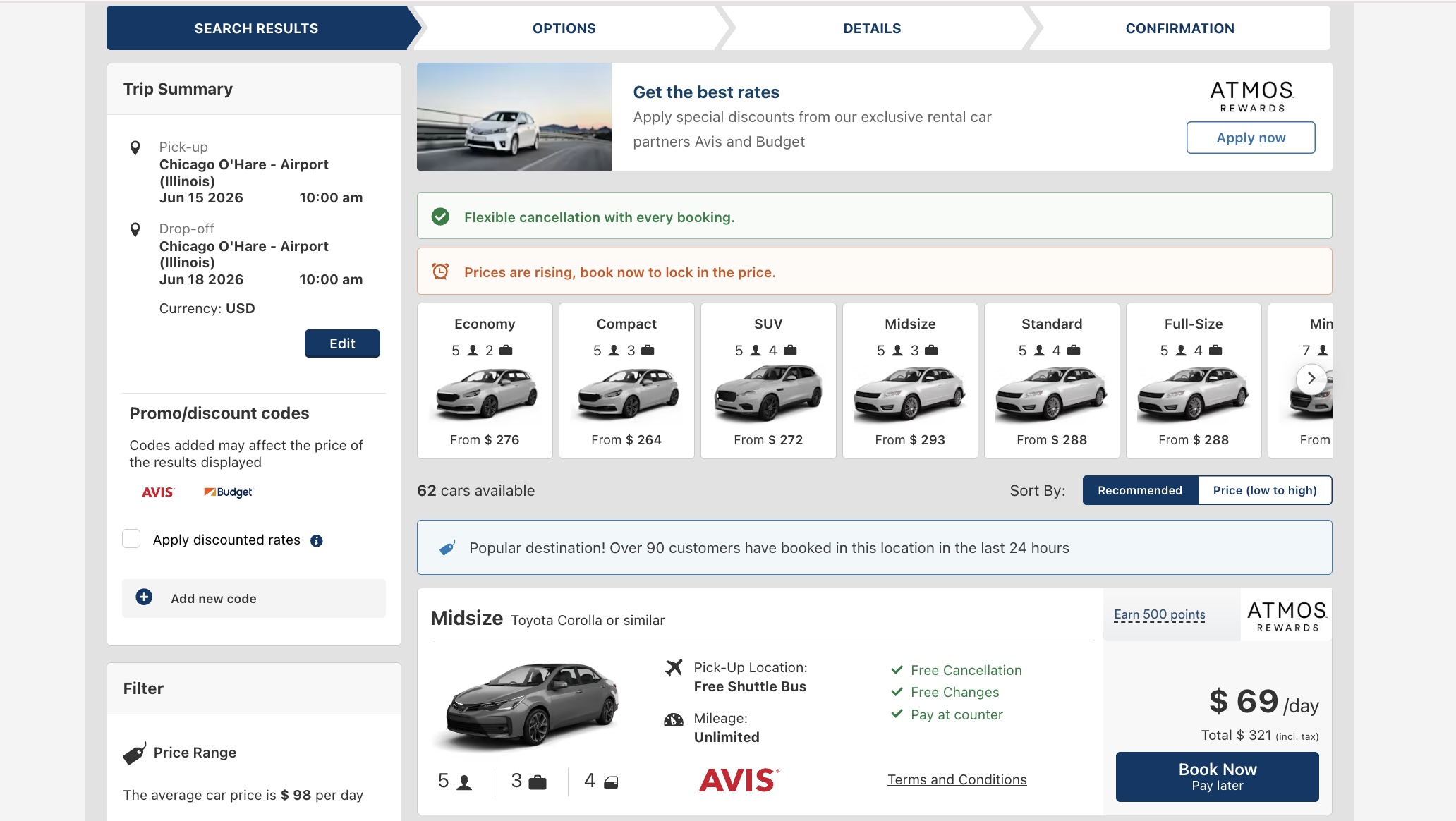Go to the Search Results step
Viewport: 1456px width, 821px height.
click(x=257, y=28)
